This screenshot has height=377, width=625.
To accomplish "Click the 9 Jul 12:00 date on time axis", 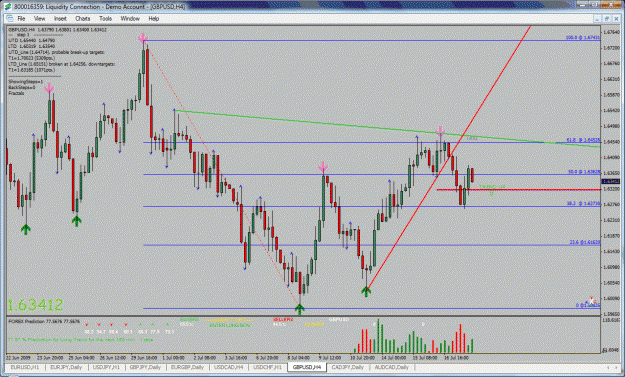I will [x=330, y=358].
